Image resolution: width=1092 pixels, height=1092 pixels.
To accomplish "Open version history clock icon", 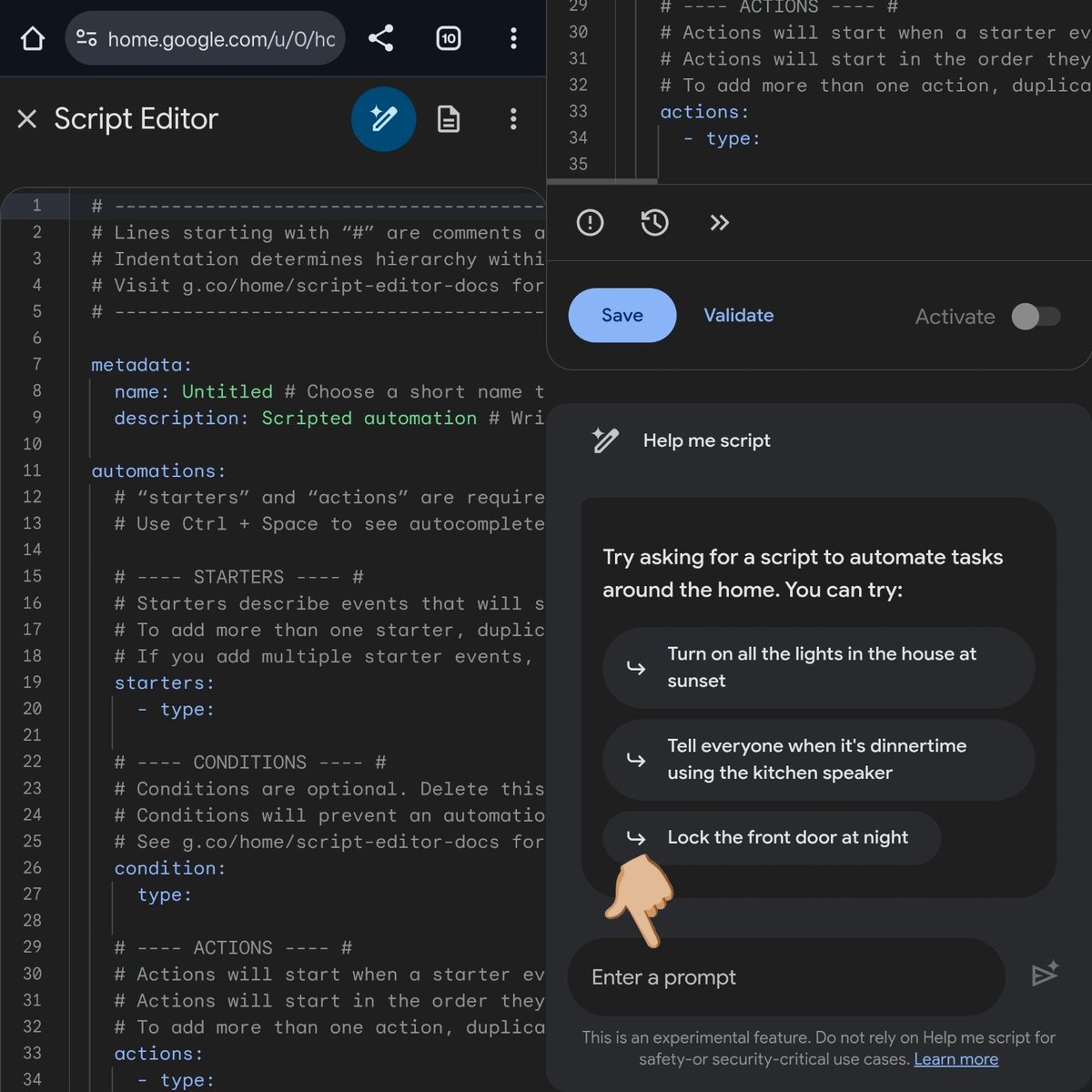I will click(654, 222).
